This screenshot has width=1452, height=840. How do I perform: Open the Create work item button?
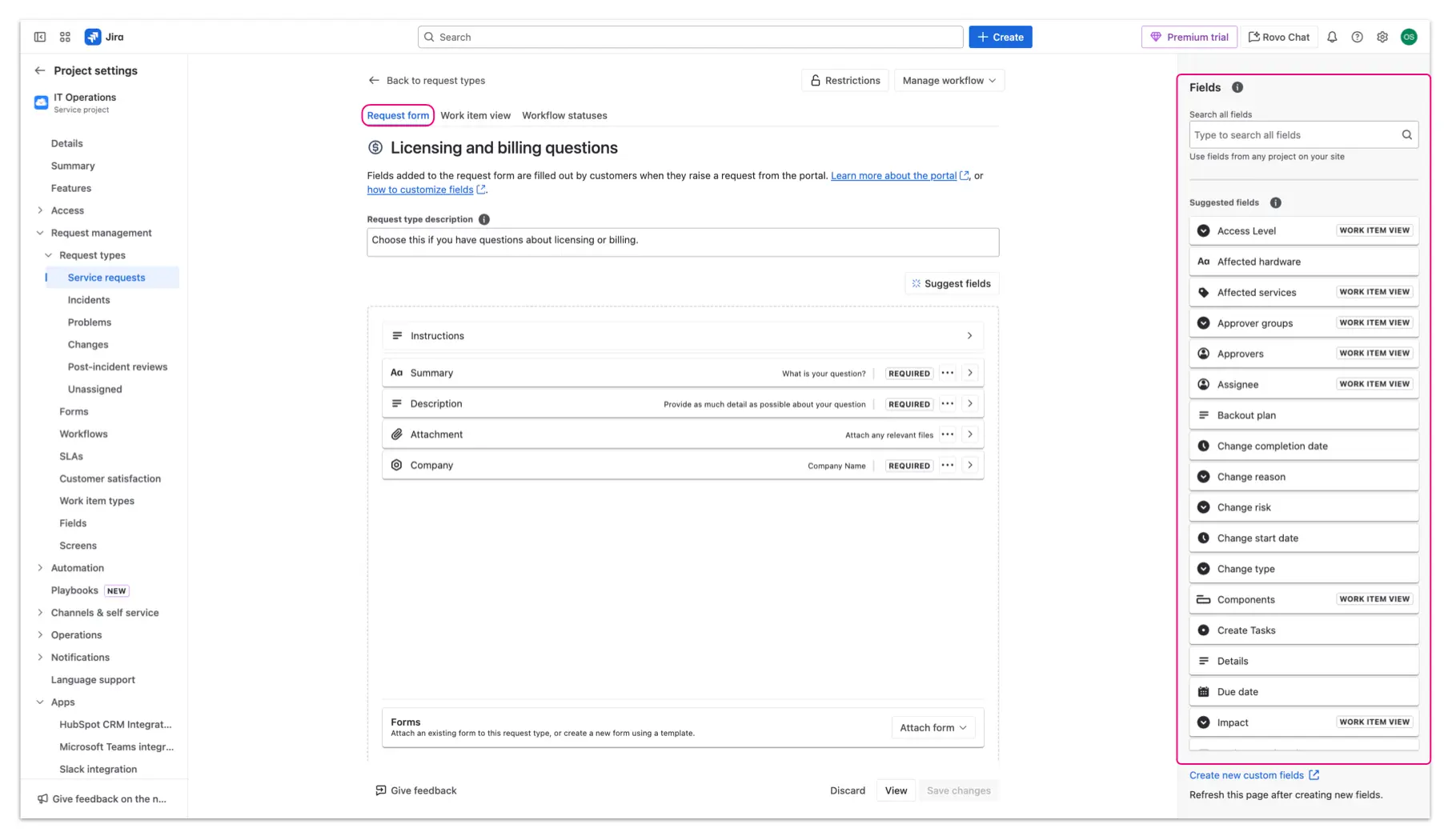point(1000,37)
